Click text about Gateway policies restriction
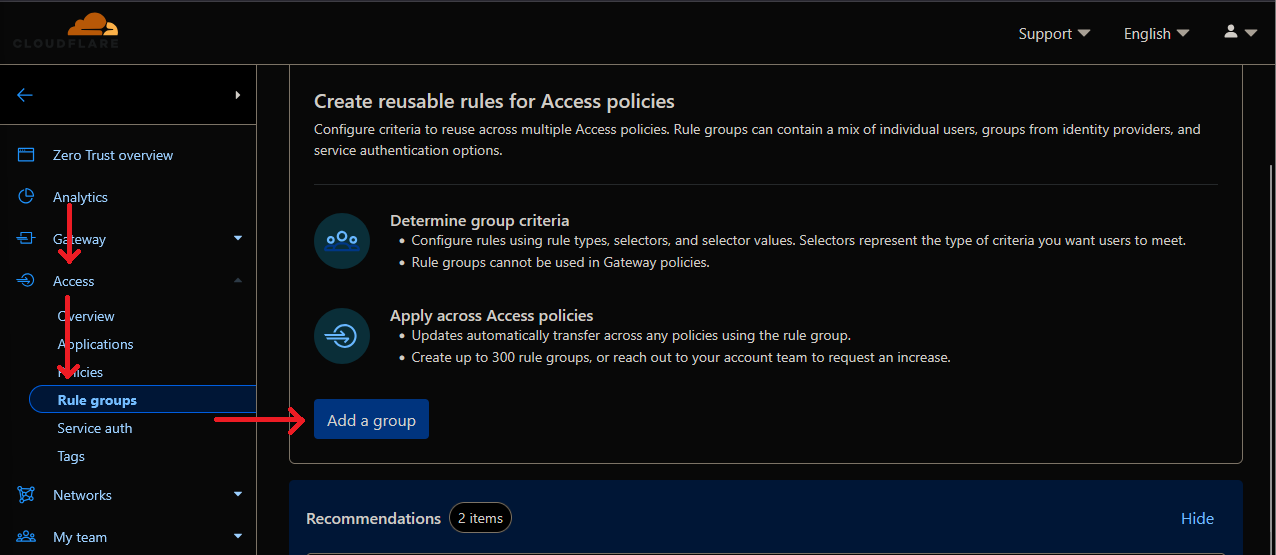1276x555 pixels. pyautogui.click(x=560, y=262)
